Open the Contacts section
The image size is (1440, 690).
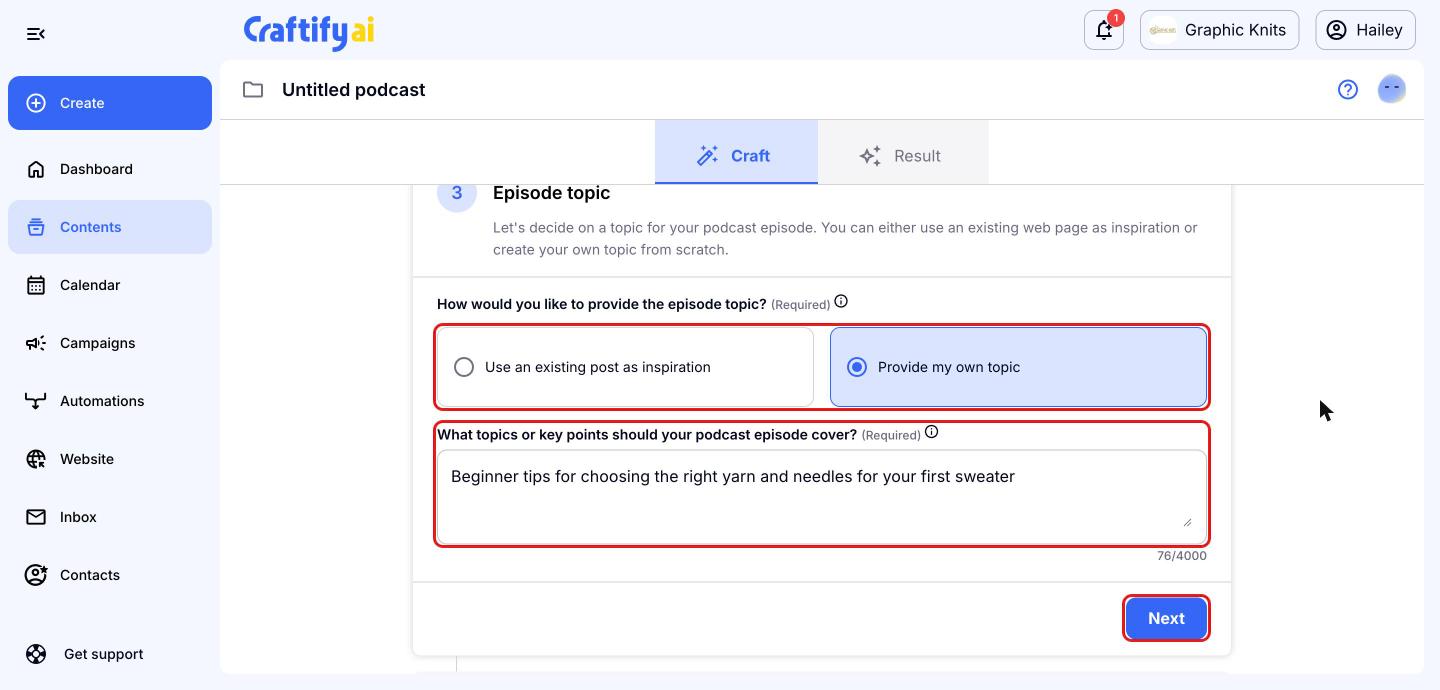pyautogui.click(x=110, y=575)
